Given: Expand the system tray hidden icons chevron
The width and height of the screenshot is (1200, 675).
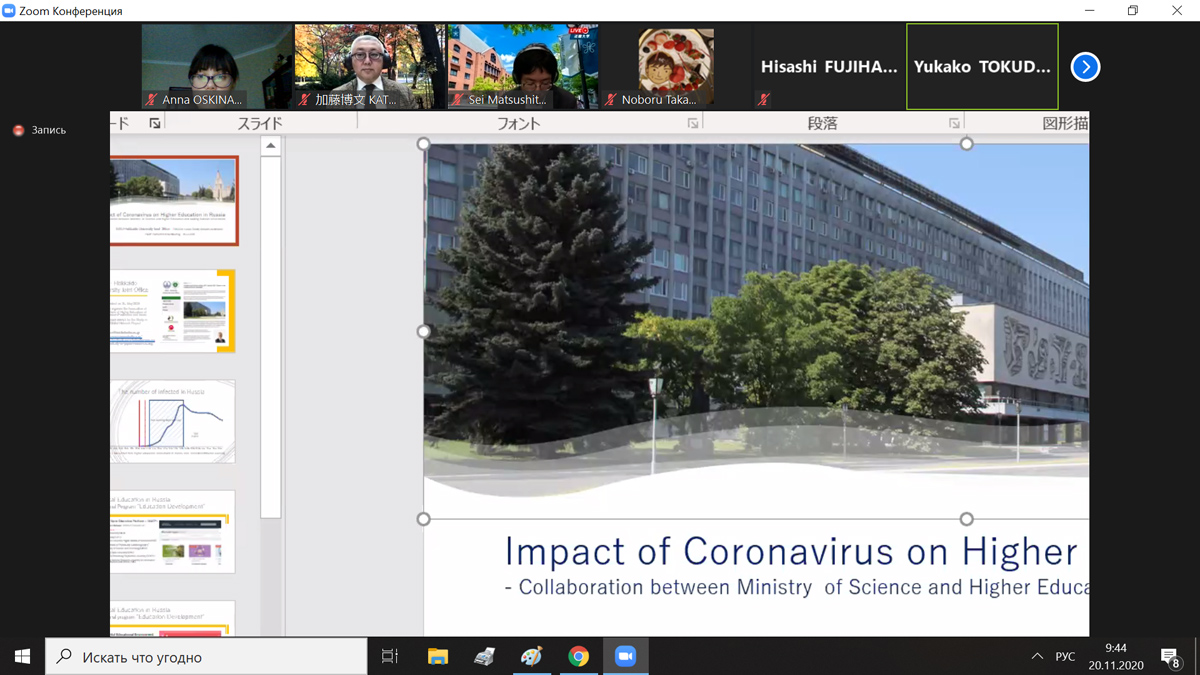Looking at the screenshot, I should [1037, 656].
